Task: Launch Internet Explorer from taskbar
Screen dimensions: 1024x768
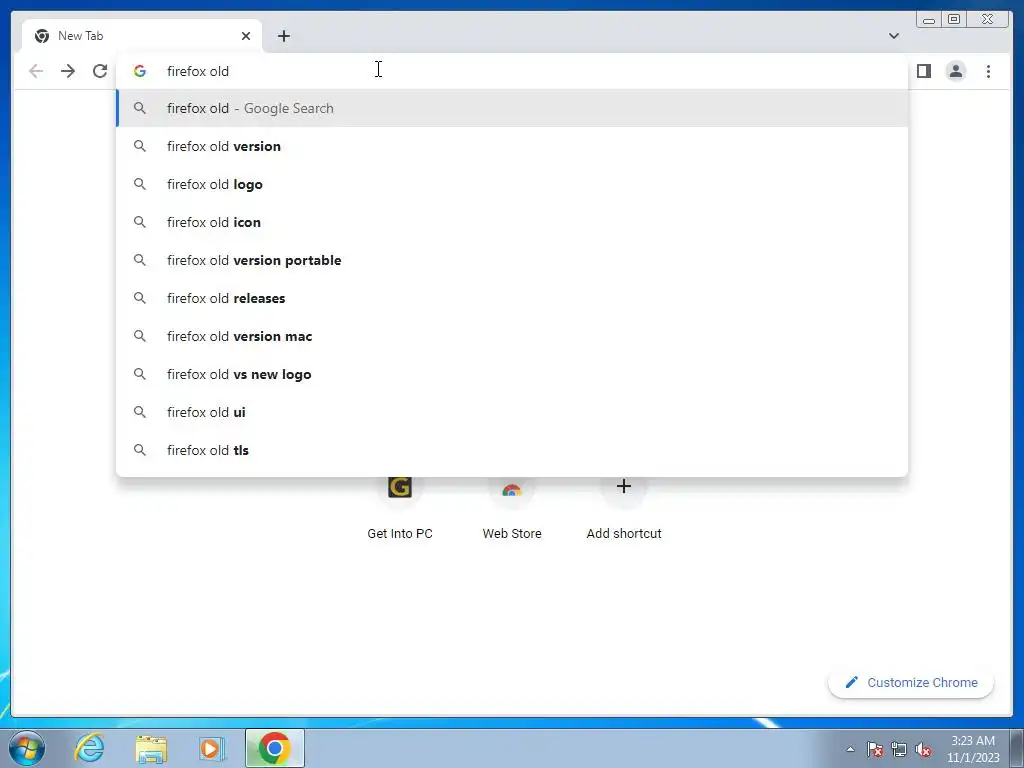Action: [x=89, y=748]
